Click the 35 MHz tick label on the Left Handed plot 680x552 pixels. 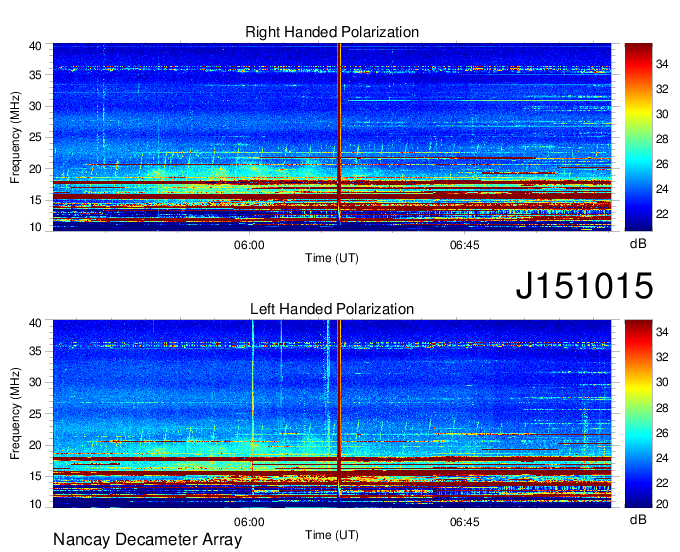click(x=35, y=351)
